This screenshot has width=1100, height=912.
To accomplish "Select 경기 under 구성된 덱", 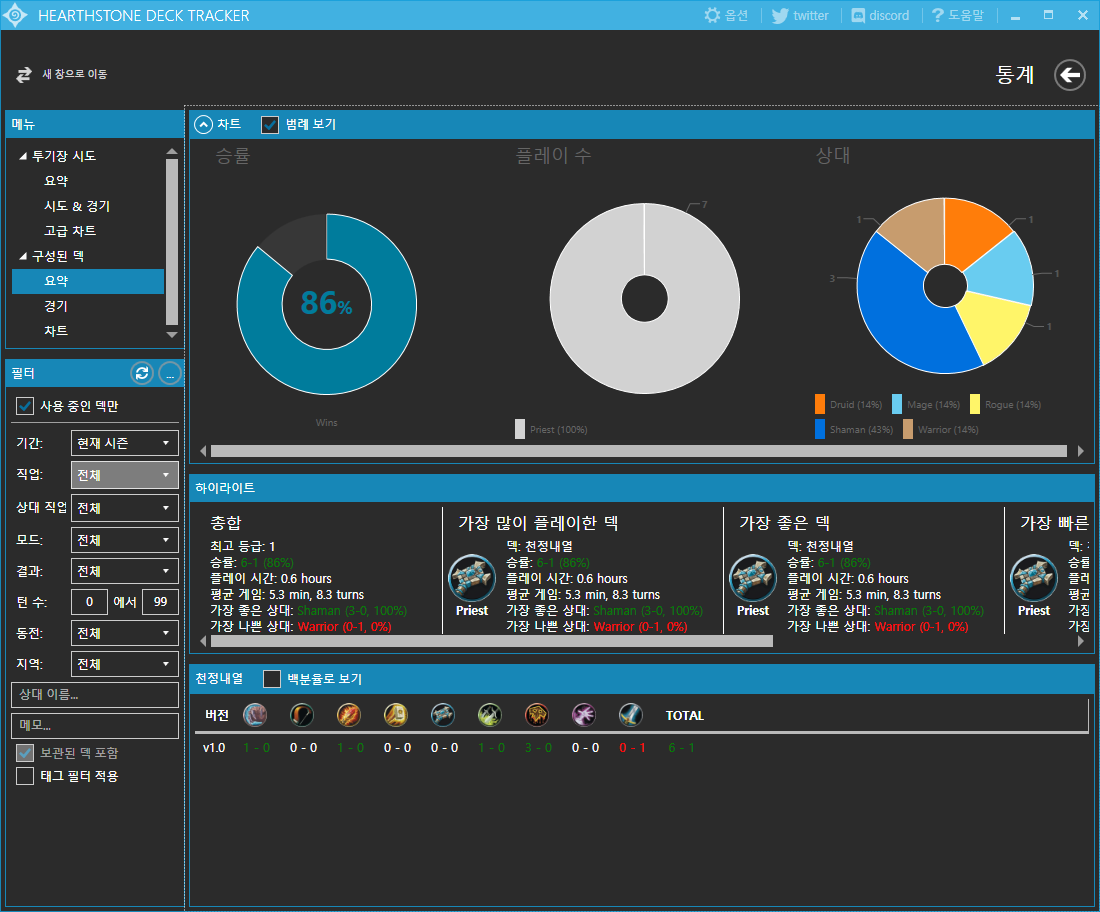I will pyautogui.click(x=56, y=306).
